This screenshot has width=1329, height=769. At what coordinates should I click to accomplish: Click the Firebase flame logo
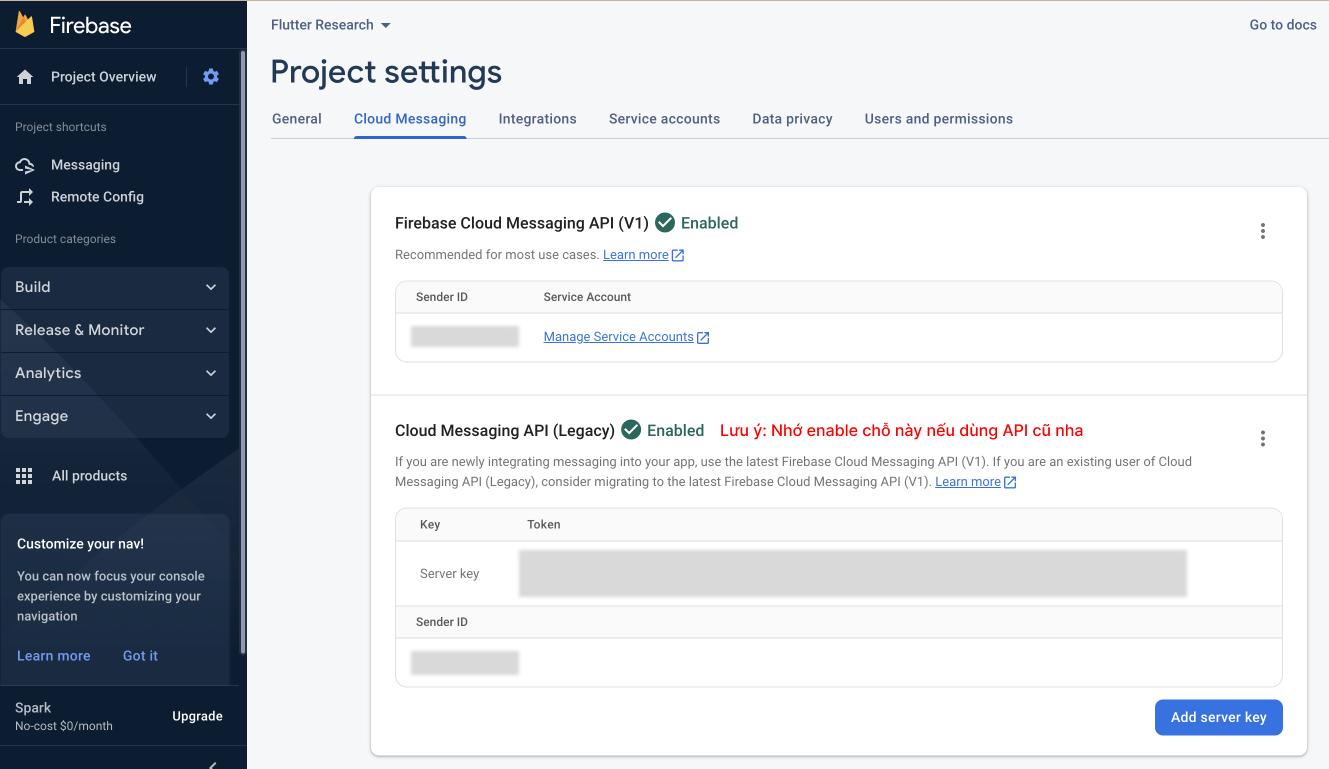25,25
